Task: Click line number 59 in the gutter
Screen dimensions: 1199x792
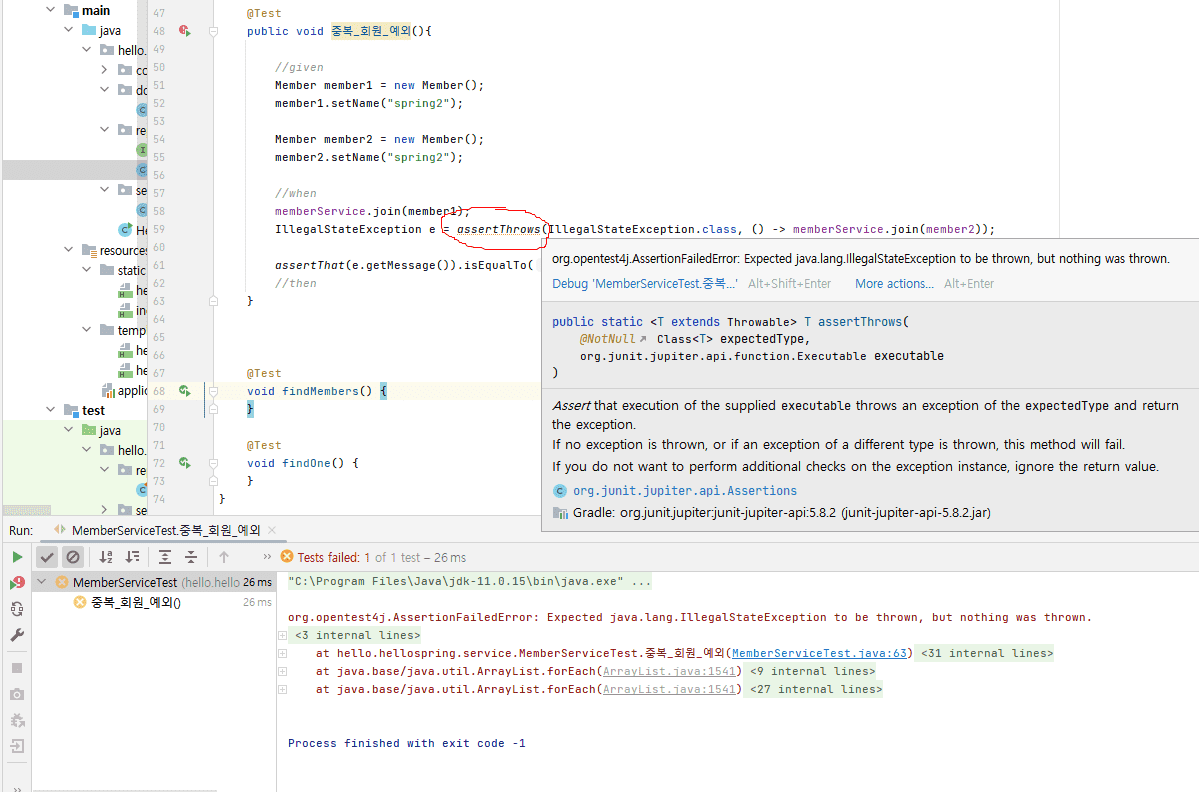Action: [x=158, y=229]
